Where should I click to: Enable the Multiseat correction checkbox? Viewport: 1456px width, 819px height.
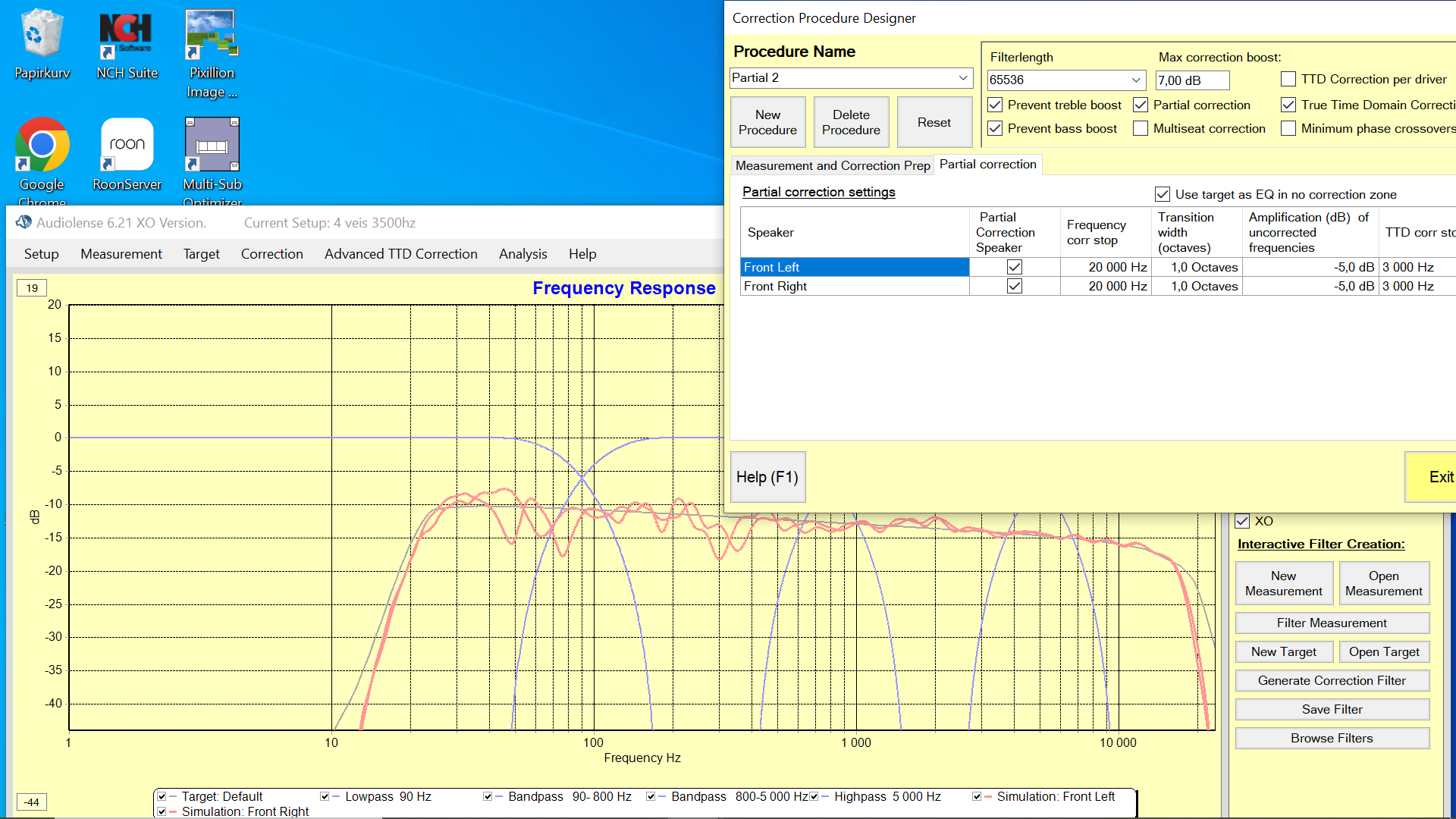[1141, 128]
